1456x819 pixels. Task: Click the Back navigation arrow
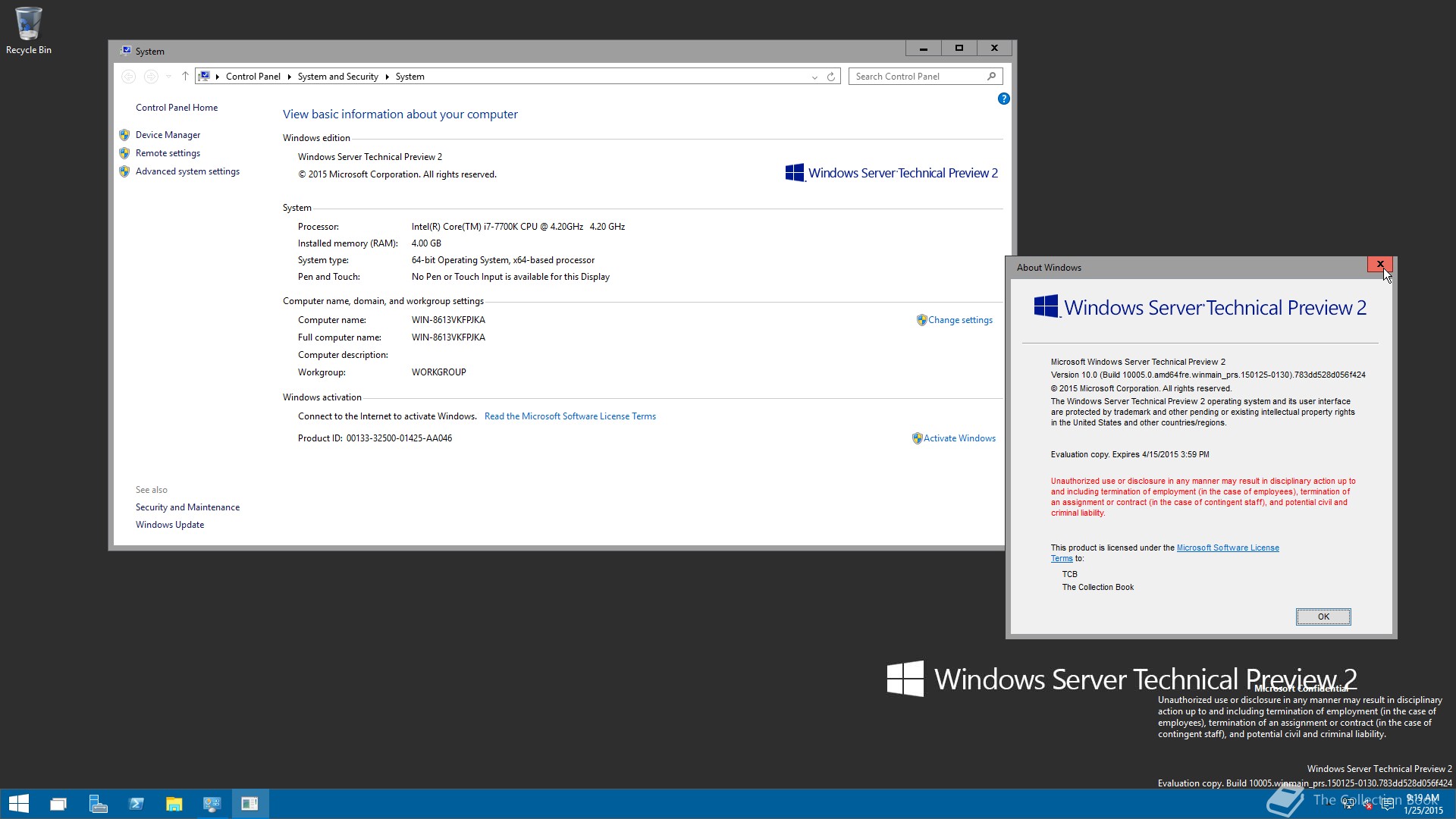[129, 77]
